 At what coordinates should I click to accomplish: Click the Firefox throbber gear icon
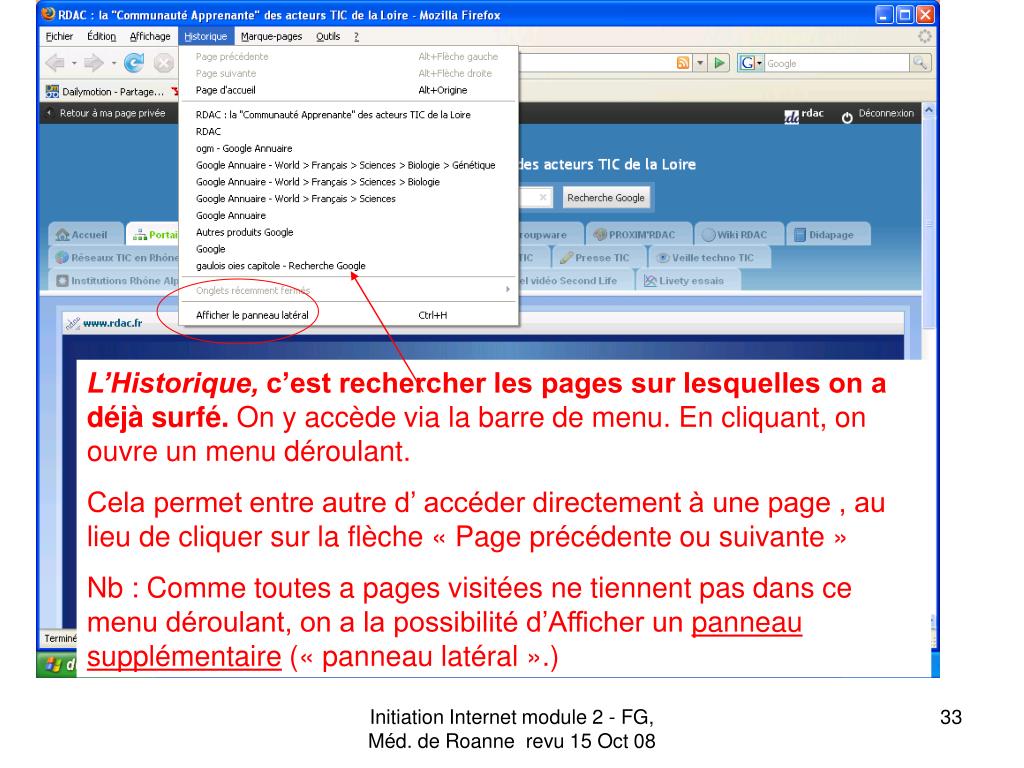point(925,37)
